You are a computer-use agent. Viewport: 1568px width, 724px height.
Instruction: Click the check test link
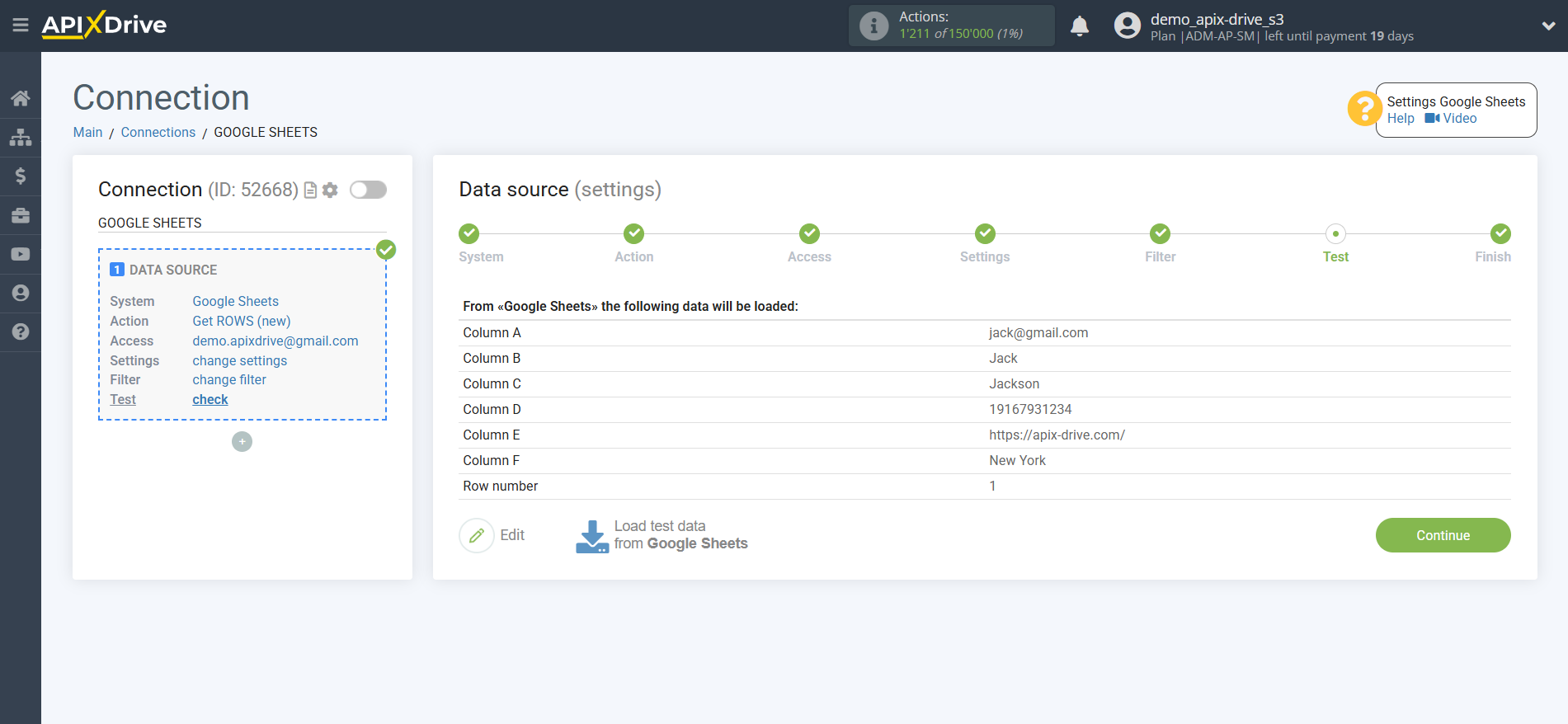tap(210, 400)
